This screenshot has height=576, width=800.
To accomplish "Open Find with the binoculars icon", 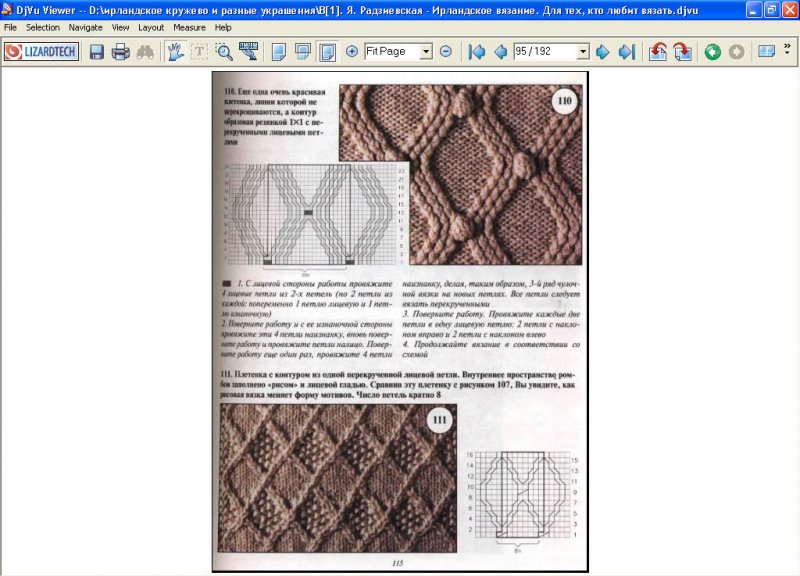I will (145, 52).
